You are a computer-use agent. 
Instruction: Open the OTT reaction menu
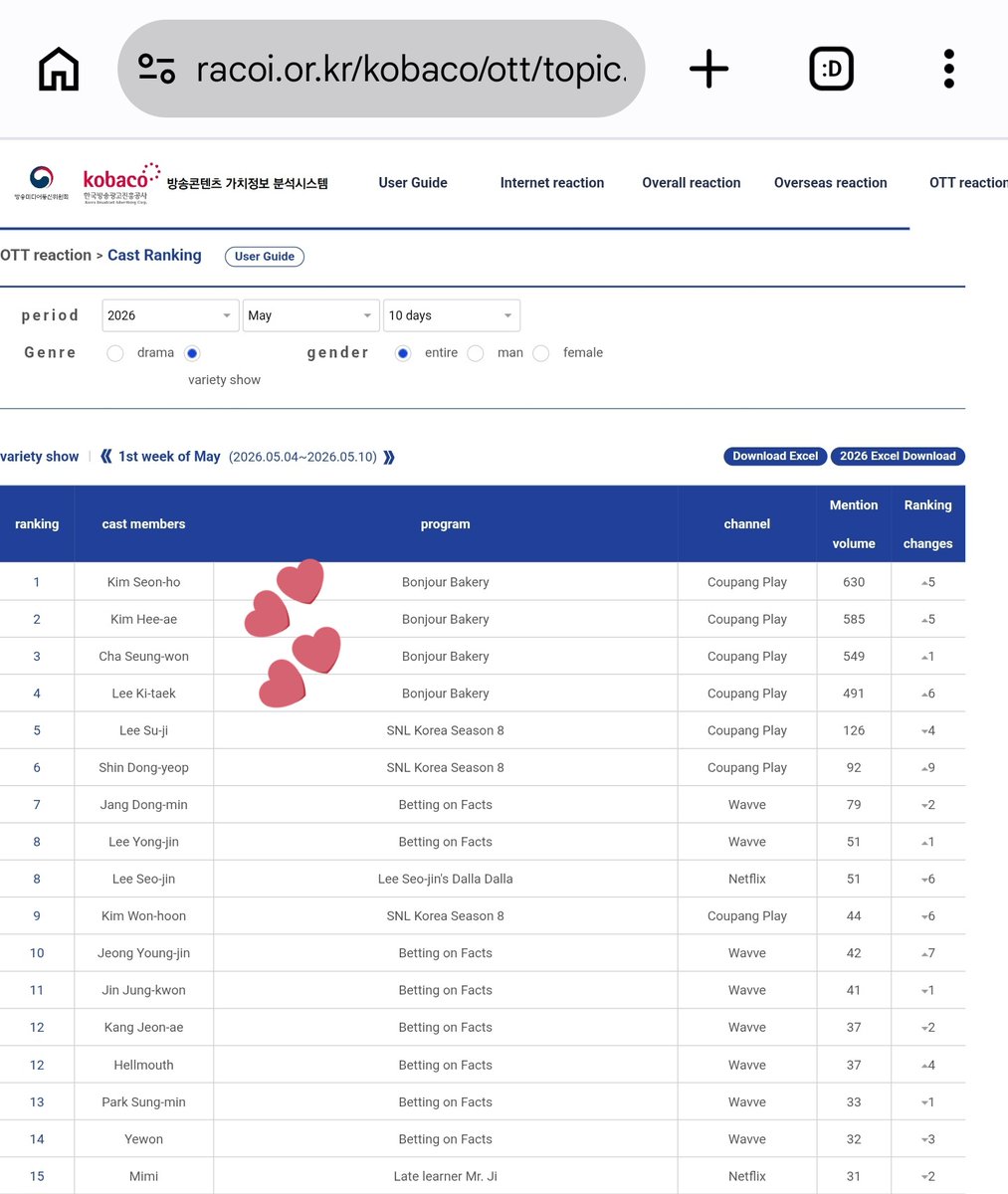coord(968,183)
